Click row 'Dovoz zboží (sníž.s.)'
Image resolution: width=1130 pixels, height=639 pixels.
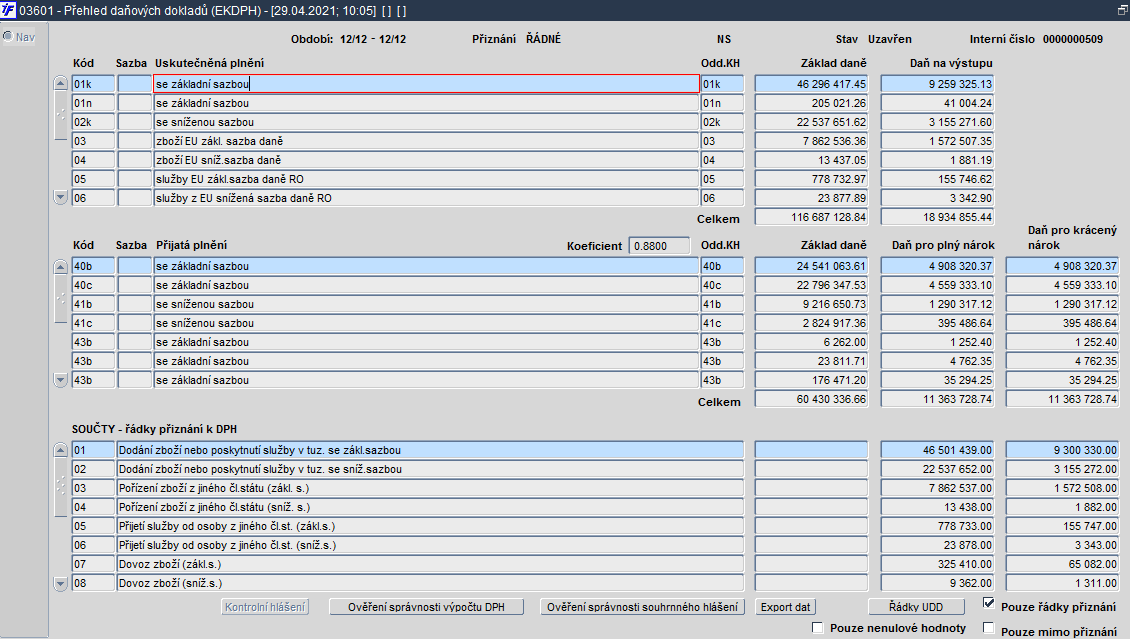(x=430, y=584)
